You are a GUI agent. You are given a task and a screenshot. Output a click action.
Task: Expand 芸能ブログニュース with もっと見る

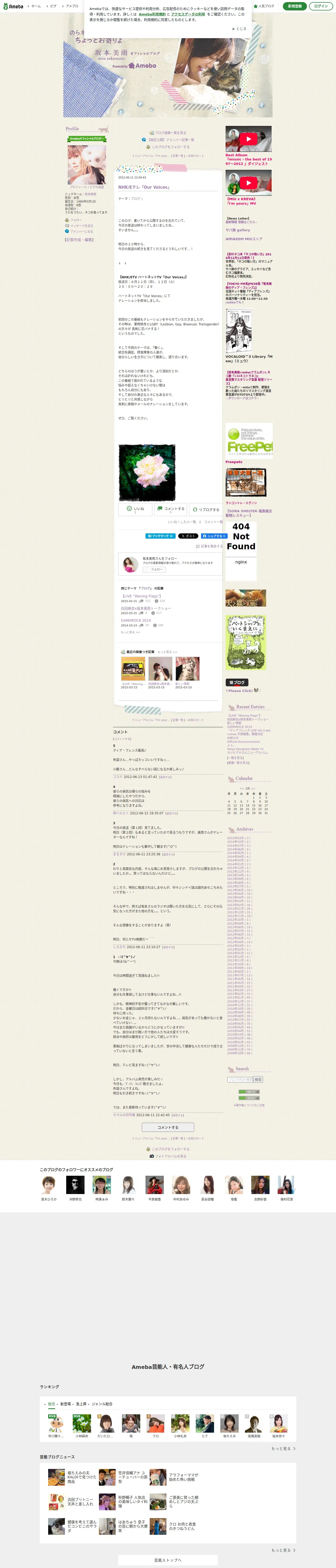284,1550
